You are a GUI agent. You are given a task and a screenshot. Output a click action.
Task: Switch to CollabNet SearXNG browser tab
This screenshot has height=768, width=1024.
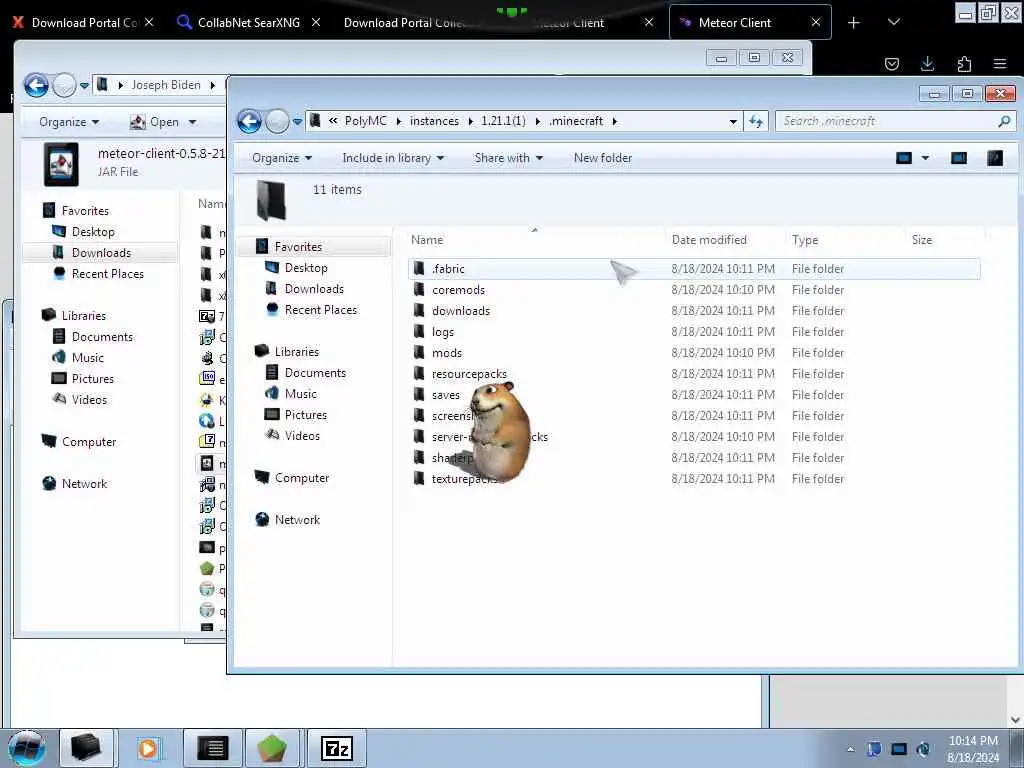click(249, 22)
